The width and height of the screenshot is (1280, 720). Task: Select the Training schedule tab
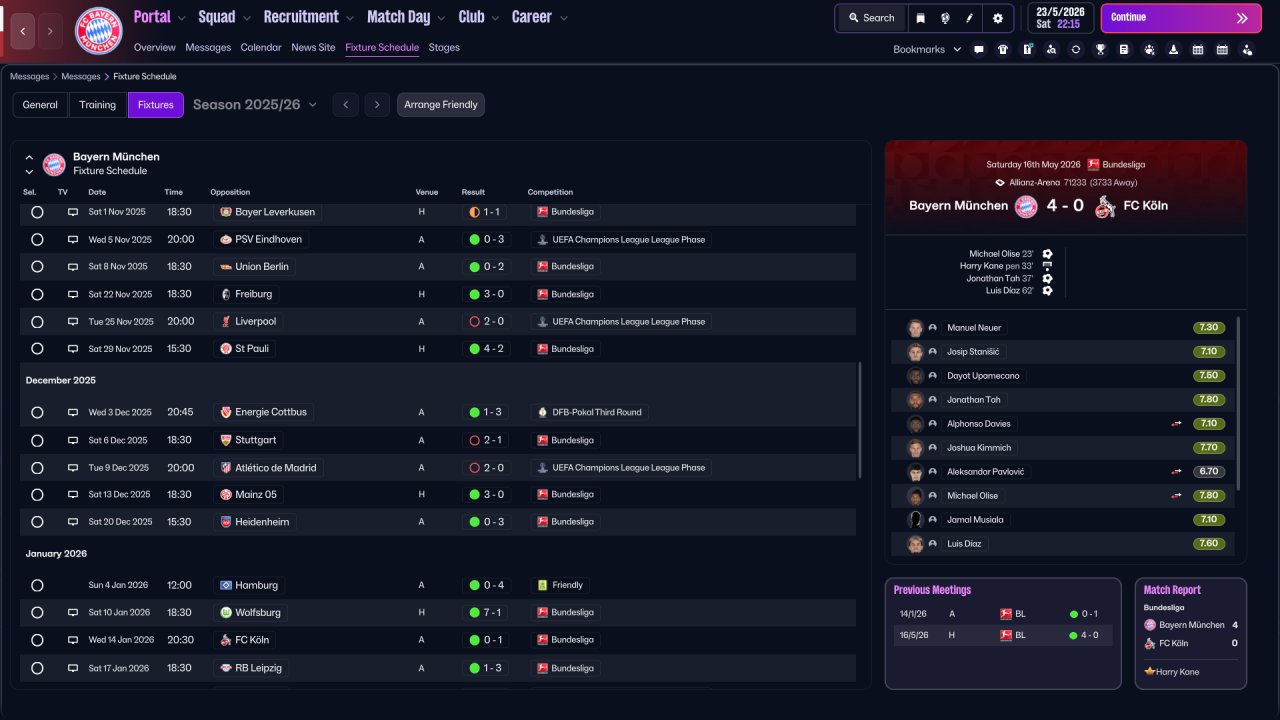point(98,105)
